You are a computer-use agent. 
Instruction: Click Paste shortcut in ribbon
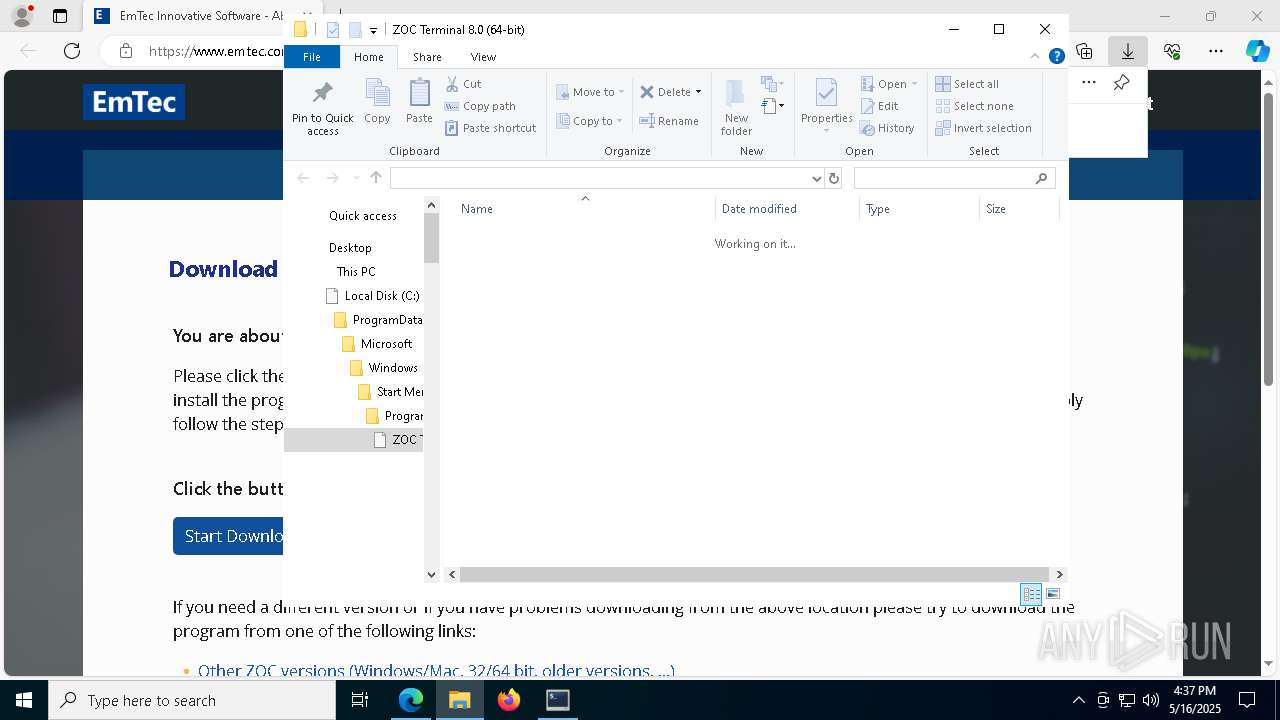pos(490,128)
